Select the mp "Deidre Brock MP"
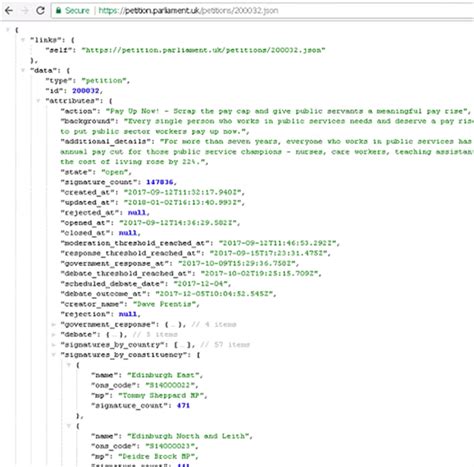This screenshot has width=474, height=467. pyautogui.click(x=157, y=456)
